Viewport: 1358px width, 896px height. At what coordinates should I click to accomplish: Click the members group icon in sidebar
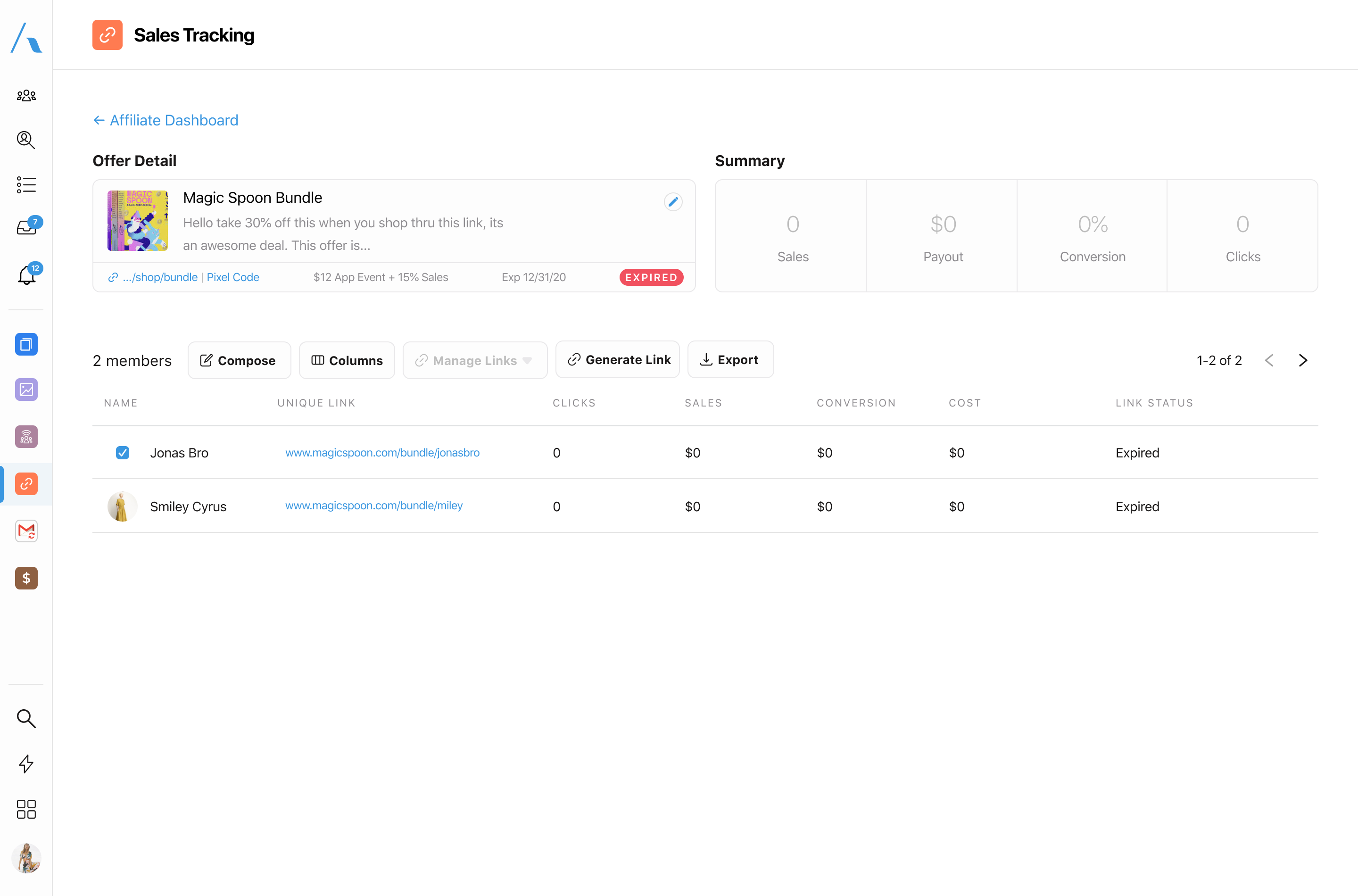26,95
